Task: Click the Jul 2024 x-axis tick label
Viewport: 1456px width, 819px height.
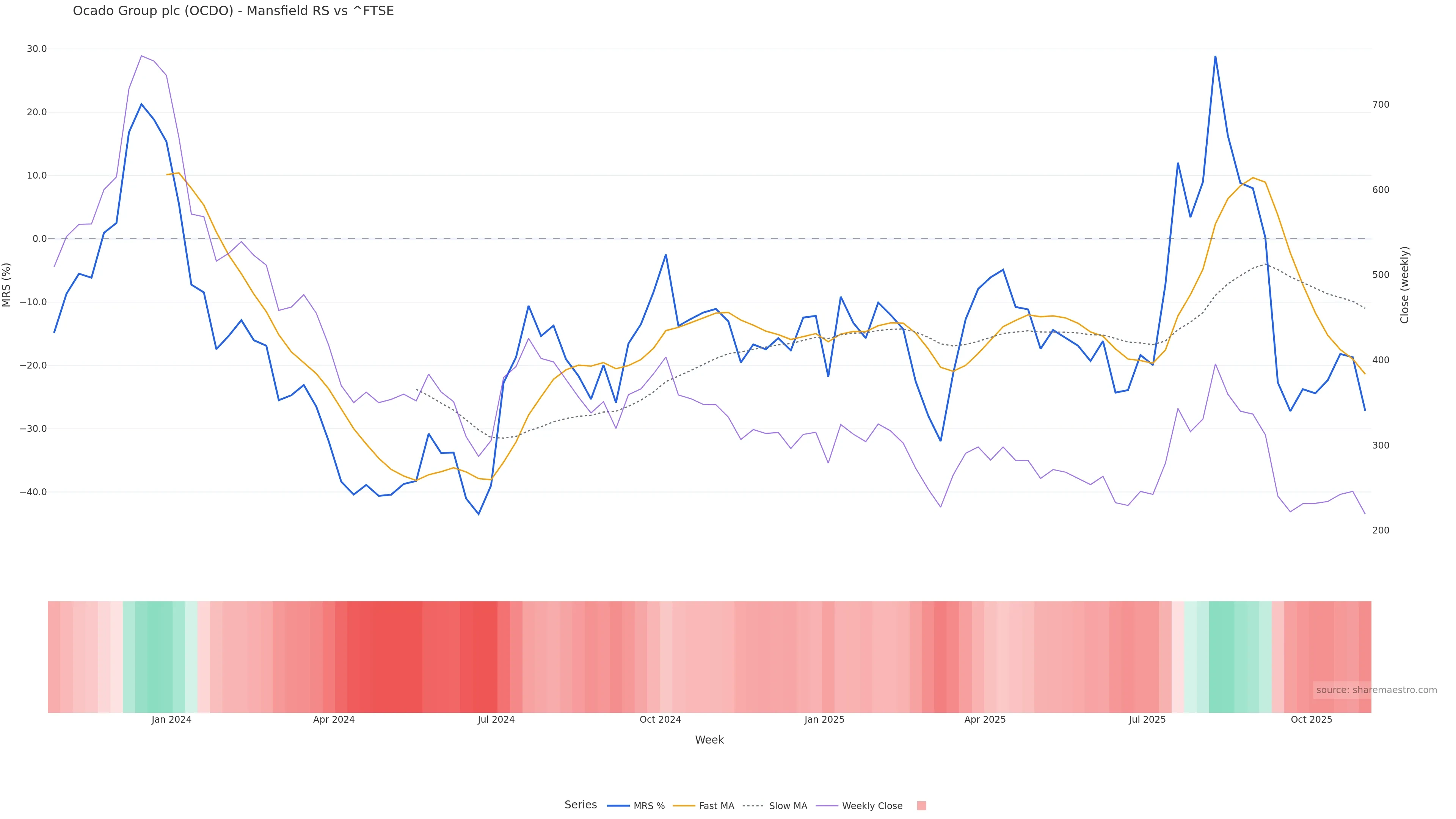Action: [x=496, y=720]
